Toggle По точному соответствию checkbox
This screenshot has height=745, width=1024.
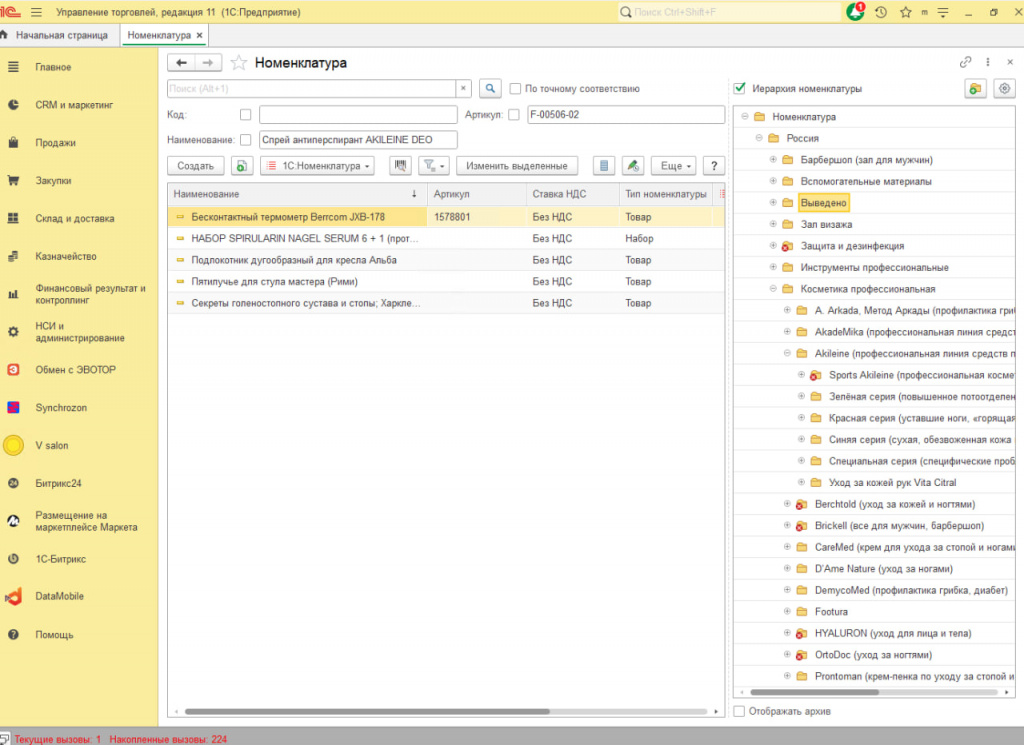coord(515,89)
